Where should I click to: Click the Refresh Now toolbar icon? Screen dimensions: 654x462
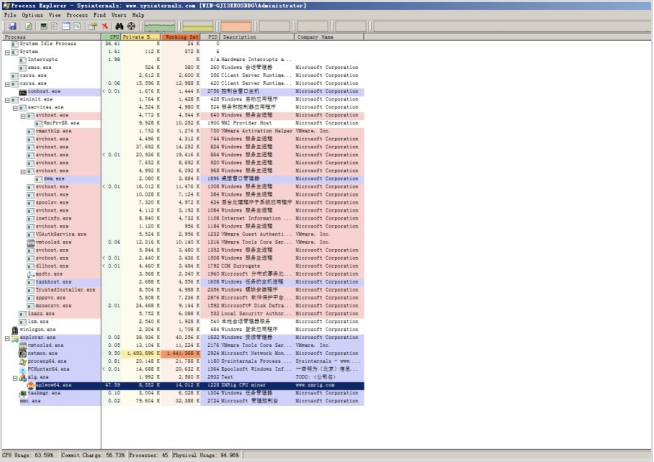(x=28, y=26)
